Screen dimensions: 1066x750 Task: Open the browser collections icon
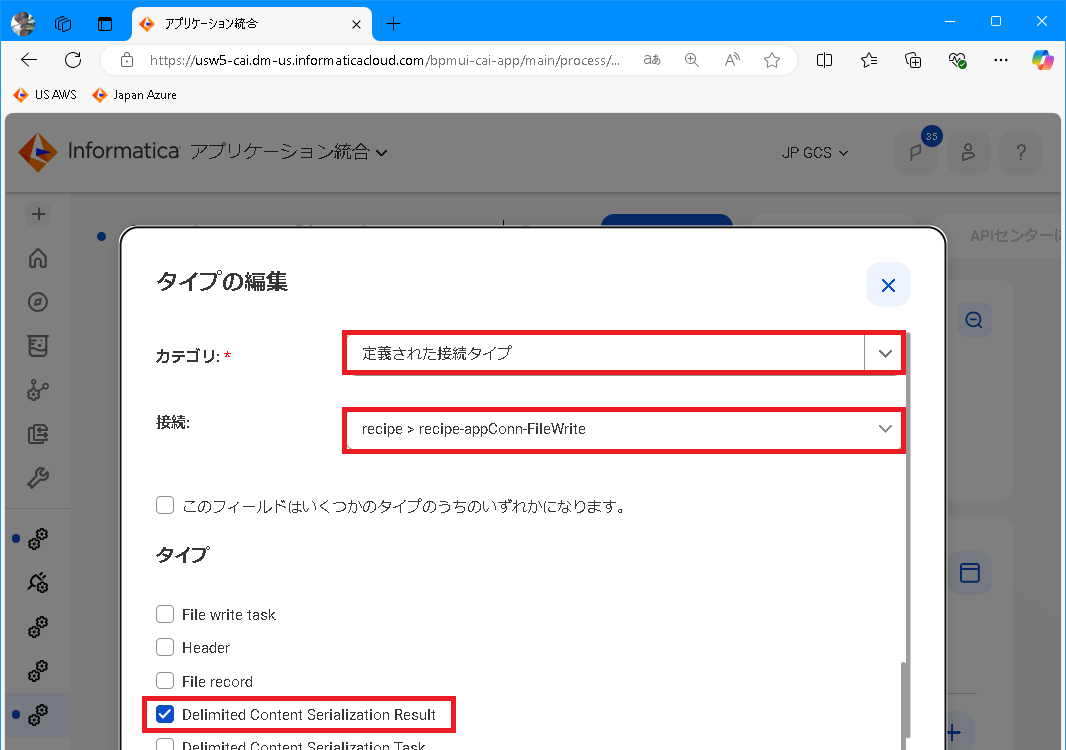coord(913,60)
